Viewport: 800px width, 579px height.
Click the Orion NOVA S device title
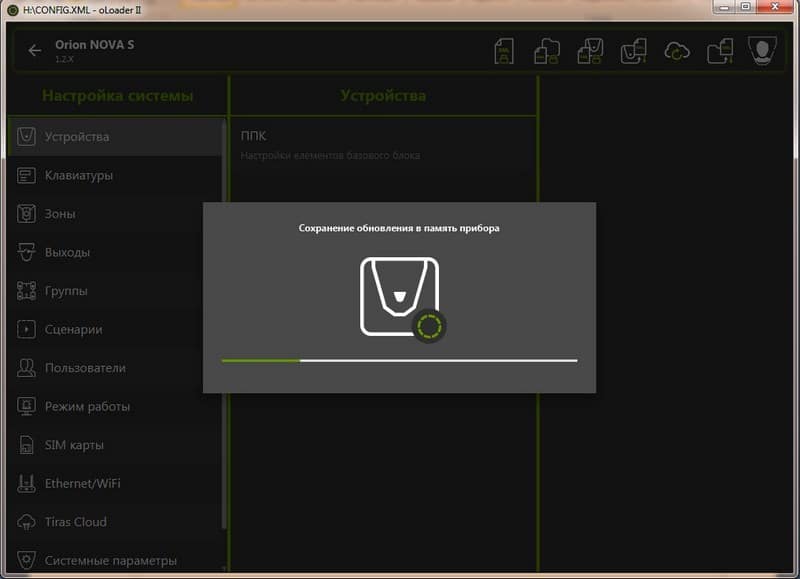click(94, 45)
